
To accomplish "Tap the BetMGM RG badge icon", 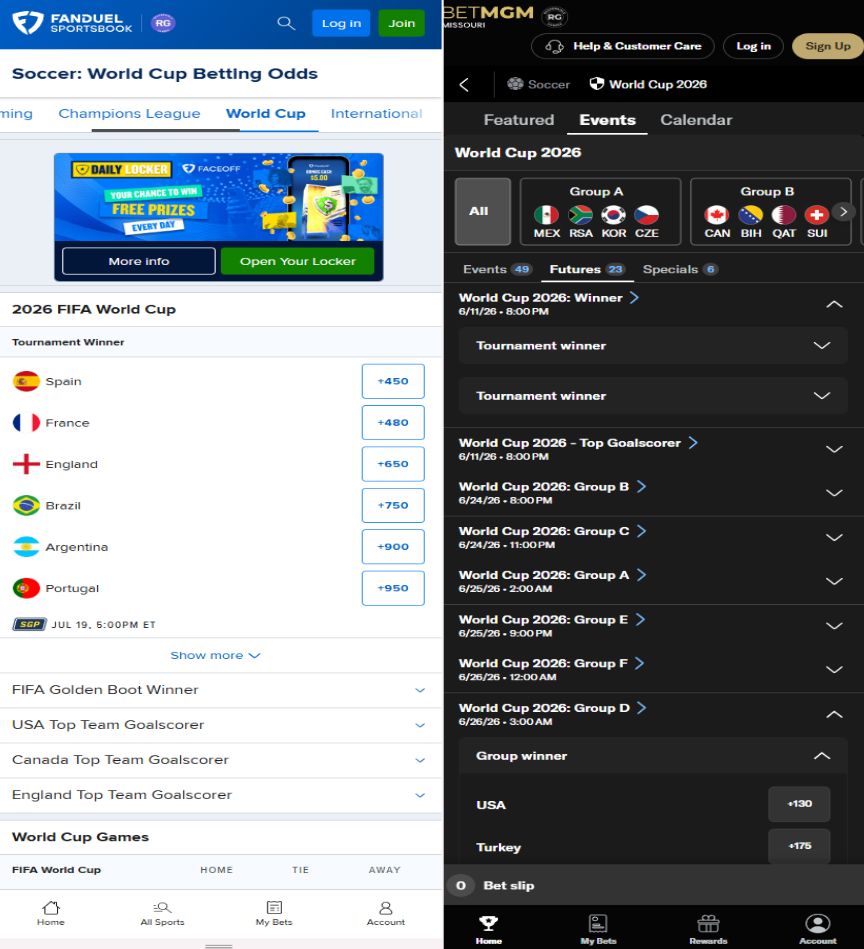I will pos(554,17).
